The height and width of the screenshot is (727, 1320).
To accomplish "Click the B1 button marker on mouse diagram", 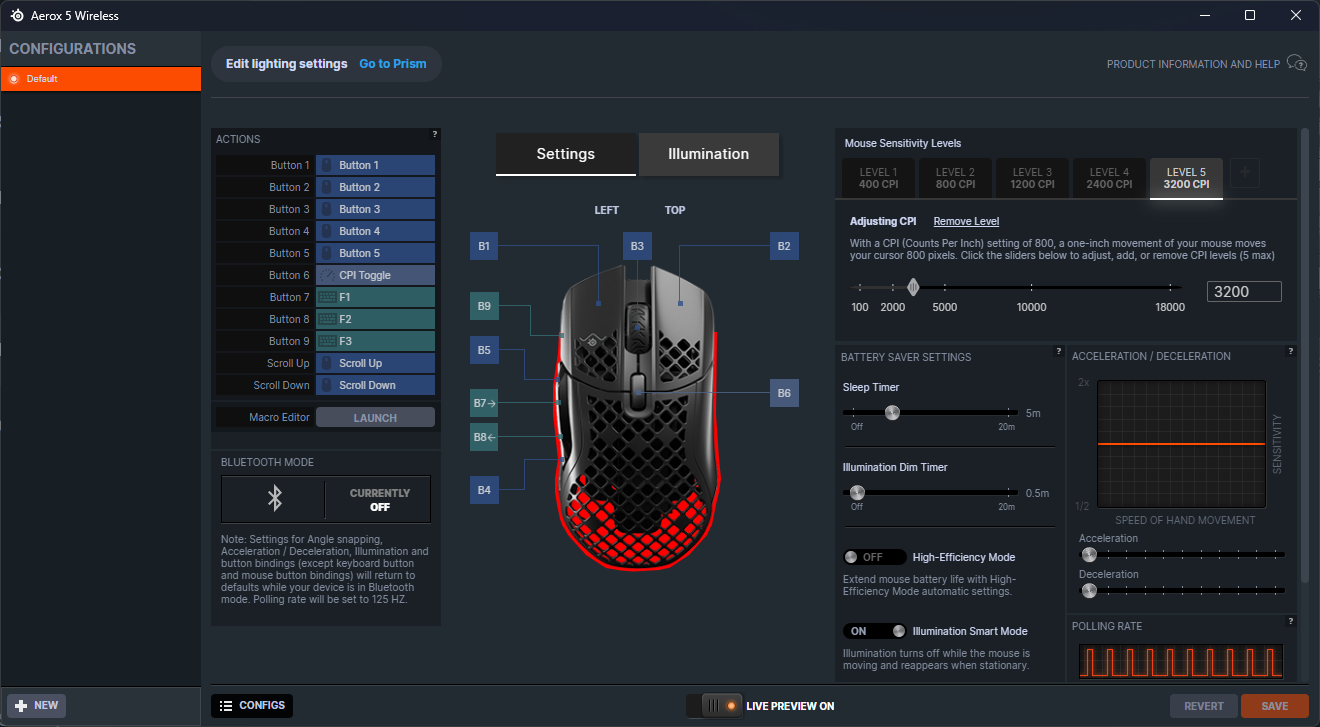I will (x=484, y=246).
